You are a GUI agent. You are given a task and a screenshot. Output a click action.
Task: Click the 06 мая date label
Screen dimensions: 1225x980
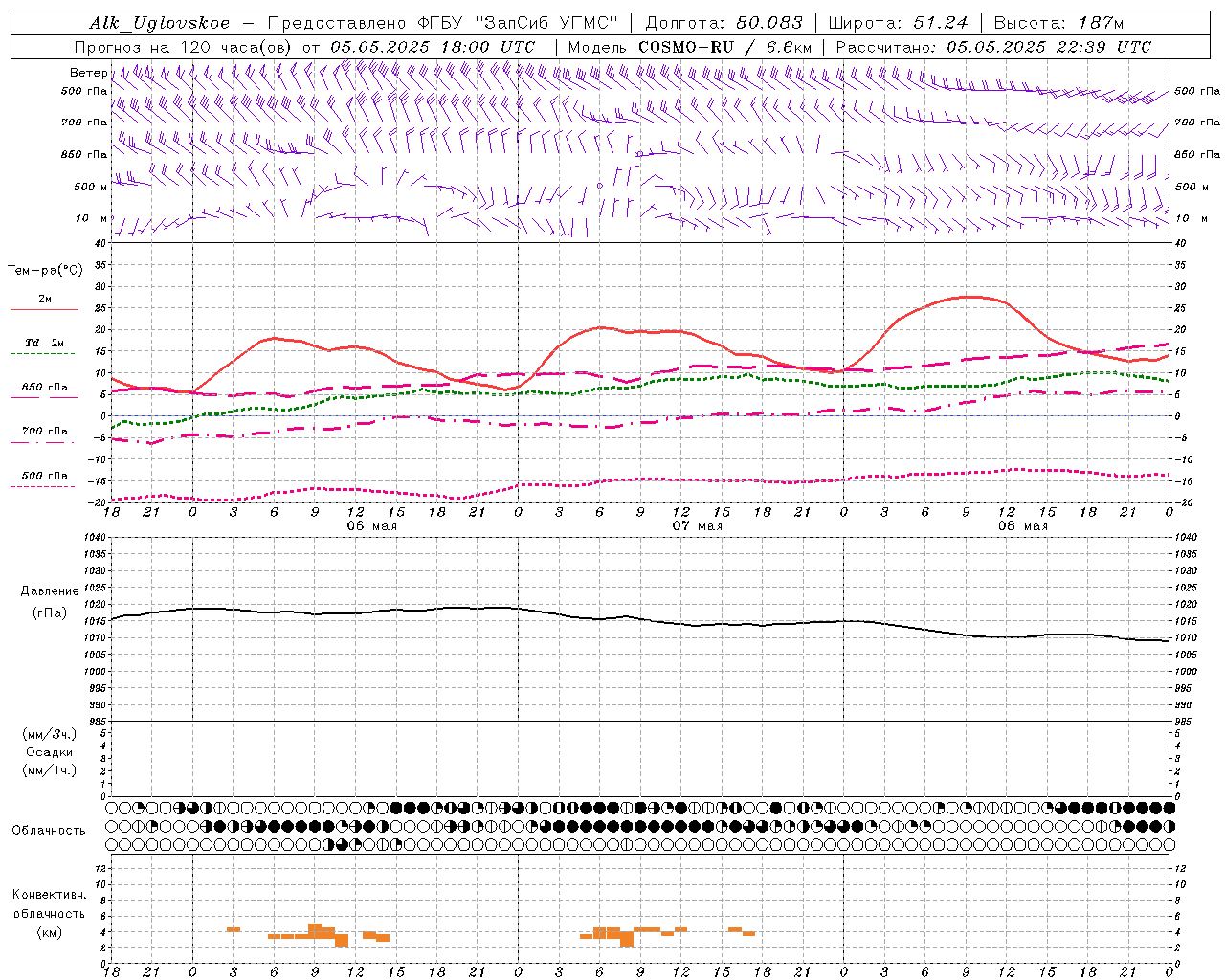point(371,526)
